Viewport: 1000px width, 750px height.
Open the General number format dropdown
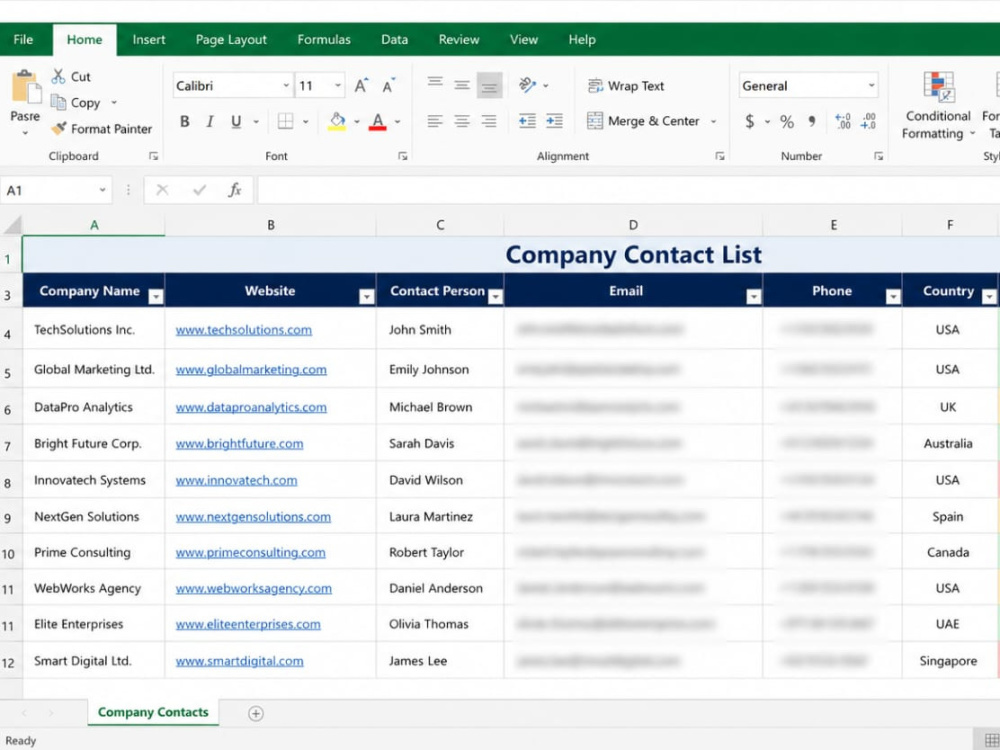[x=871, y=85]
